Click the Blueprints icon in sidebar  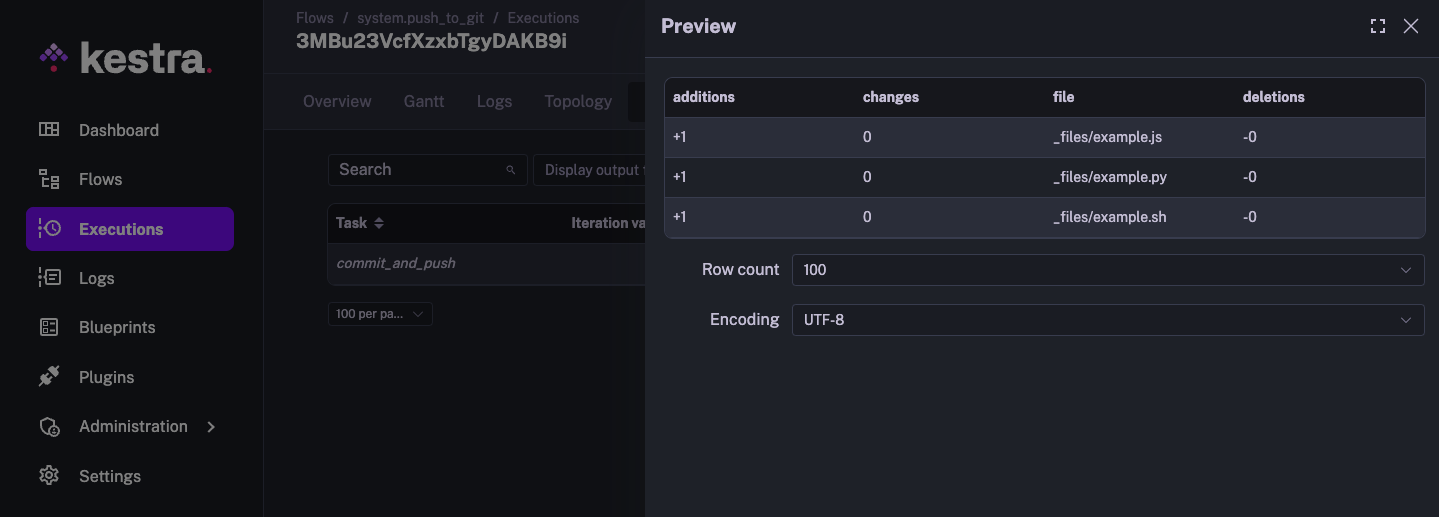point(49,327)
